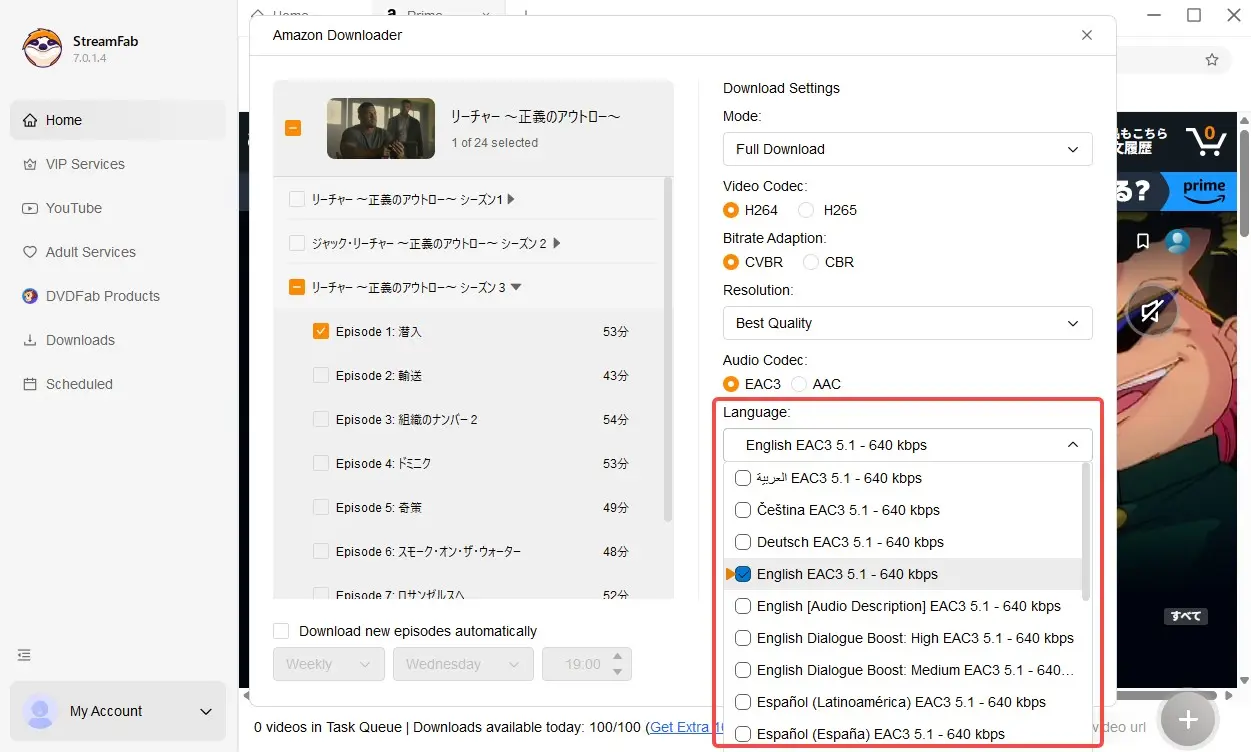Check Čeština EAC3 5.1 language option
Screen dimensions: 1251x752
tap(743, 510)
